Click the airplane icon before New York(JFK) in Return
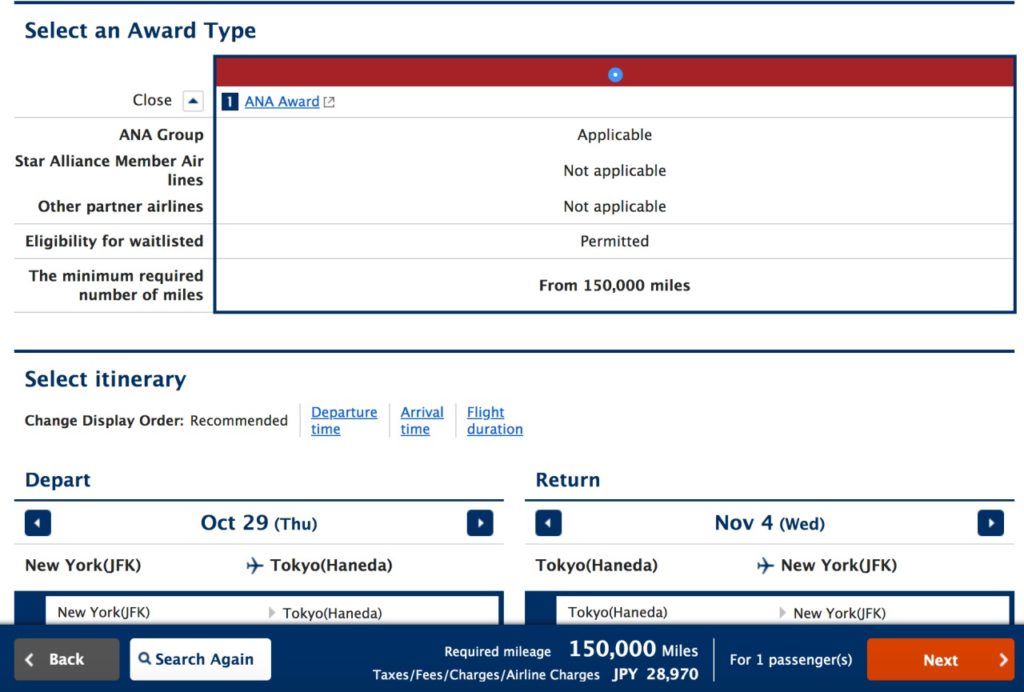 click(x=765, y=565)
